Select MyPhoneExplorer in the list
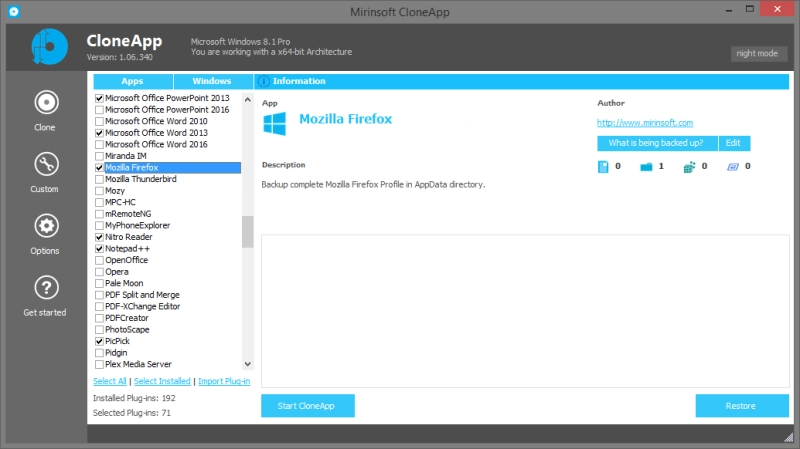Image resolution: width=800 pixels, height=449 pixels. (137, 226)
